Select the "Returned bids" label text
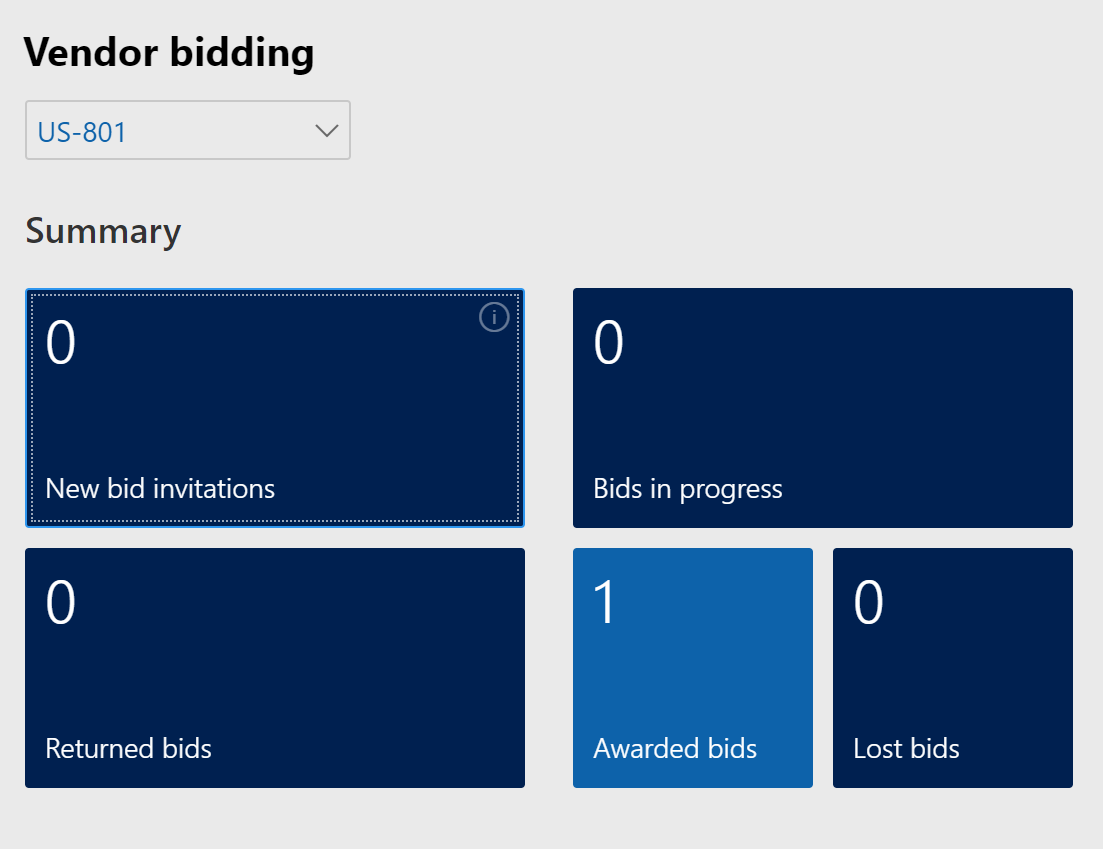The width and height of the screenshot is (1103, 849). [x=128, y=749]
